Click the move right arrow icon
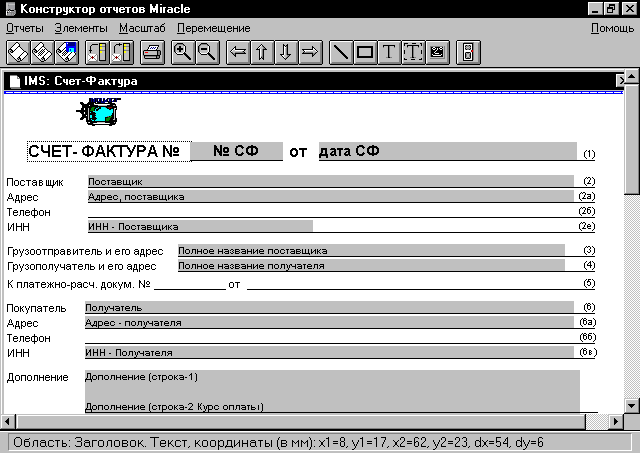This screenshot has height=454, width=640. [310, 51]
